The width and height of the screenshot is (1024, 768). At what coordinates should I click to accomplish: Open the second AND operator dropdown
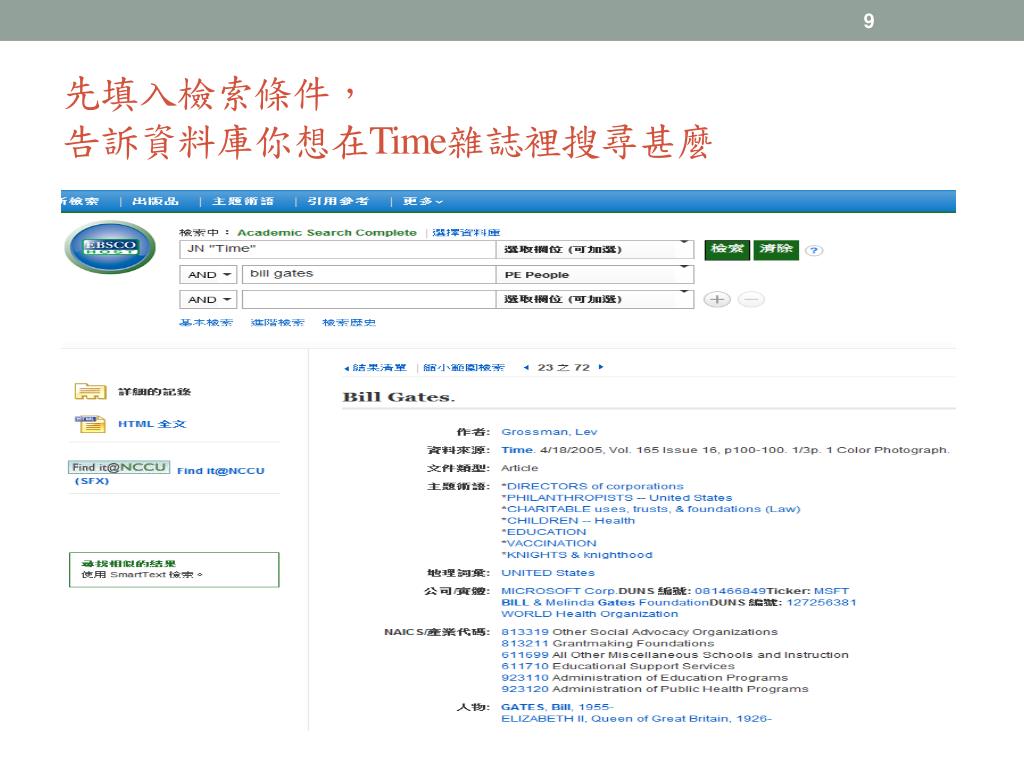(x=208, y=300)
